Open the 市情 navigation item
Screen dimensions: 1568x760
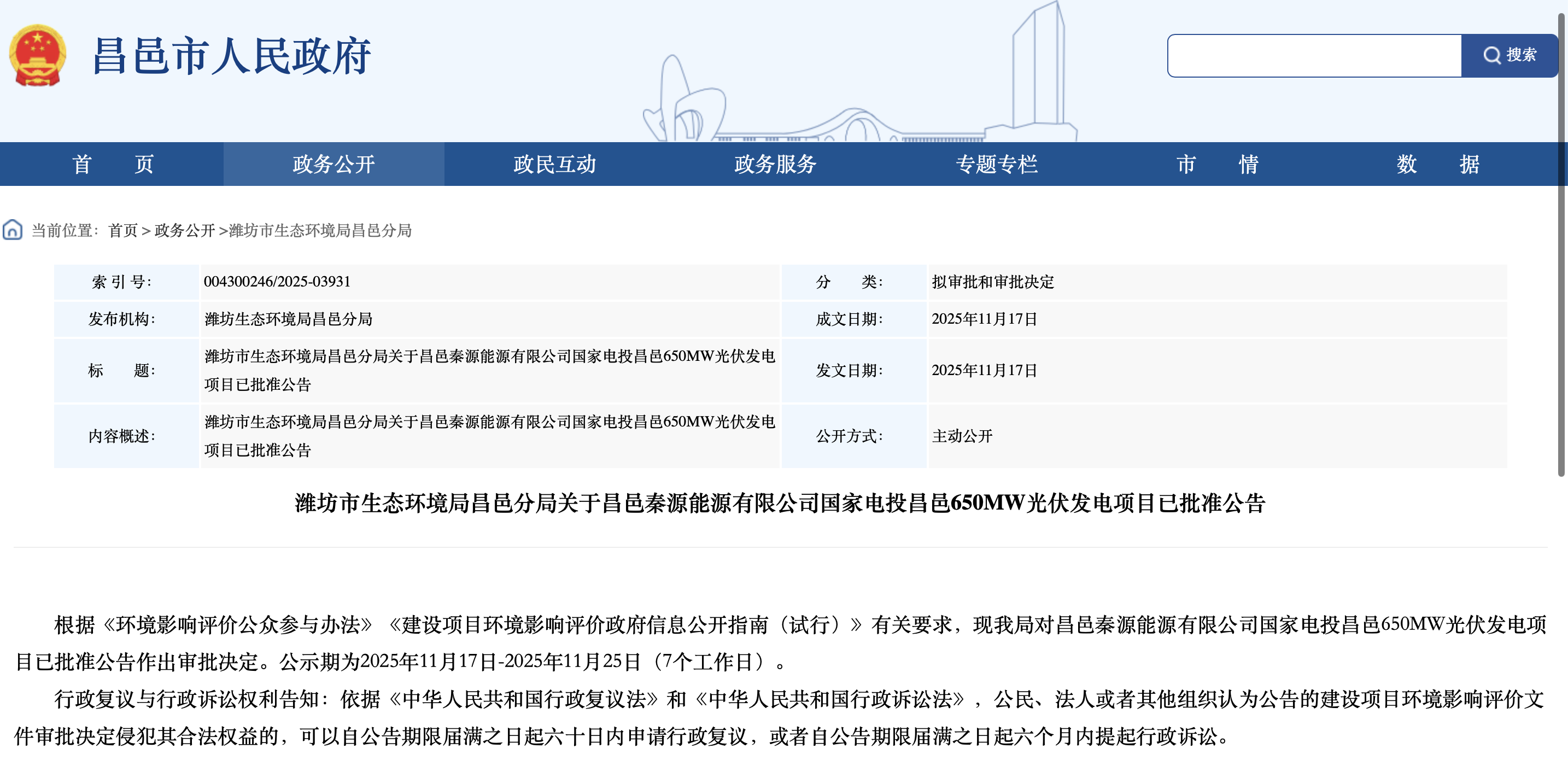click(1217, 164)
